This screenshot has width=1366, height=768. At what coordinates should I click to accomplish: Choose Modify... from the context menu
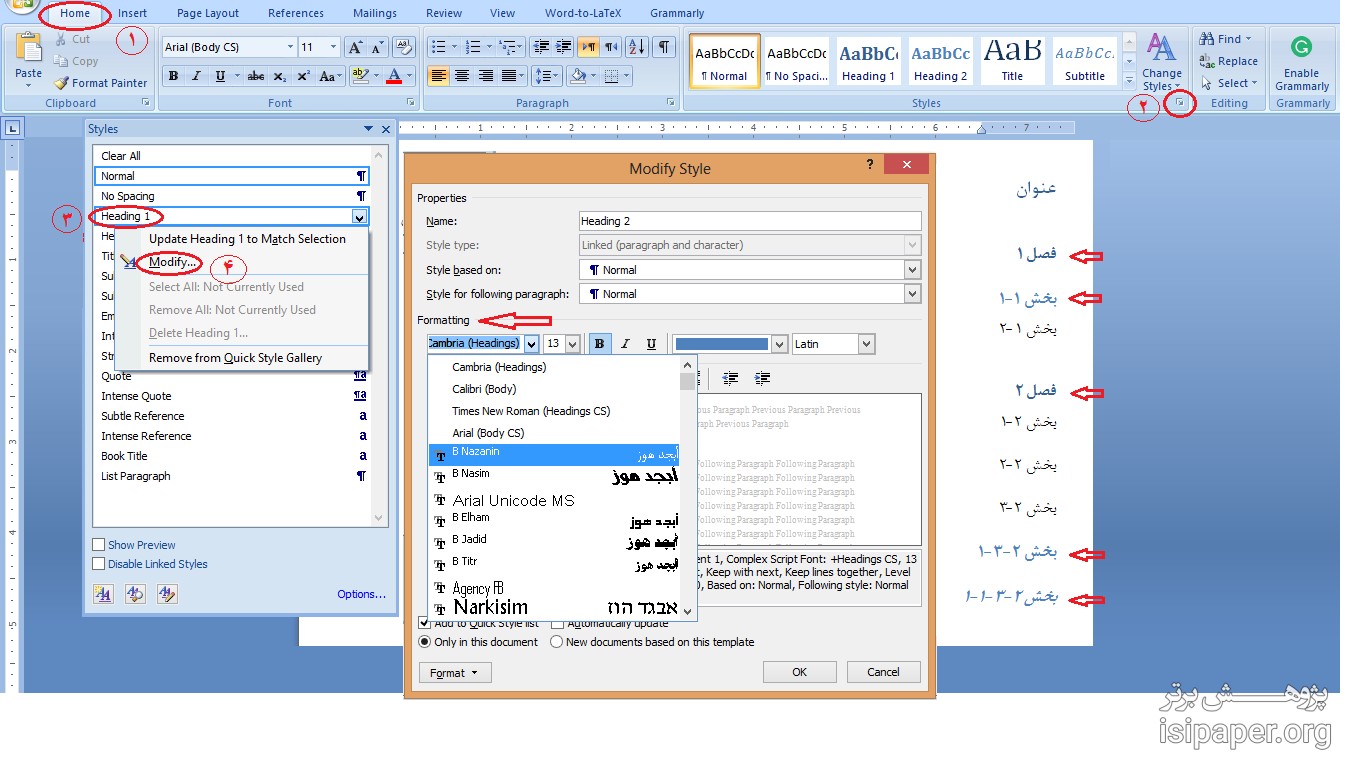pos(172,262)
